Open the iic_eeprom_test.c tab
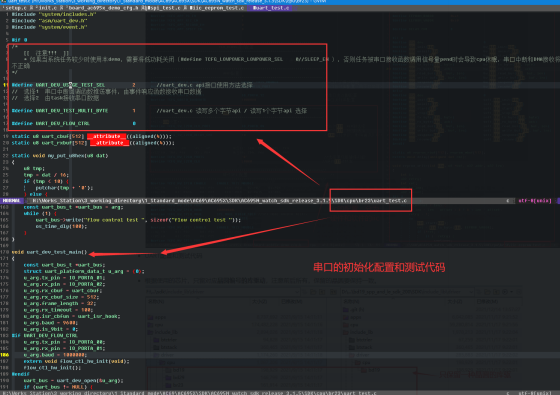The width and height of the screenshot is (560, 395). tap(217, 8)
